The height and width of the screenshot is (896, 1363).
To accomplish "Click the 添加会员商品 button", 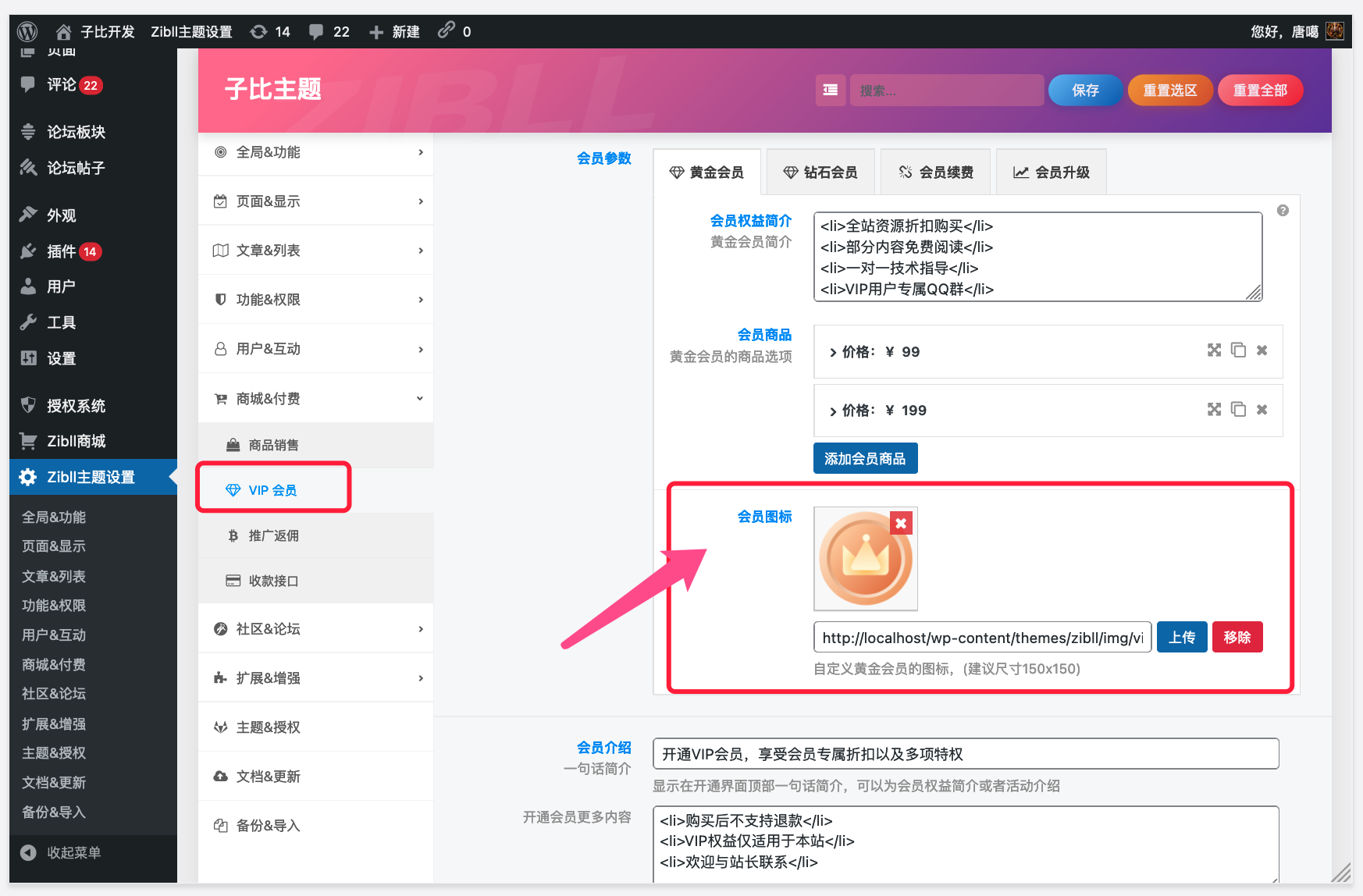I will pyautogui.click(x=865, y=458).
